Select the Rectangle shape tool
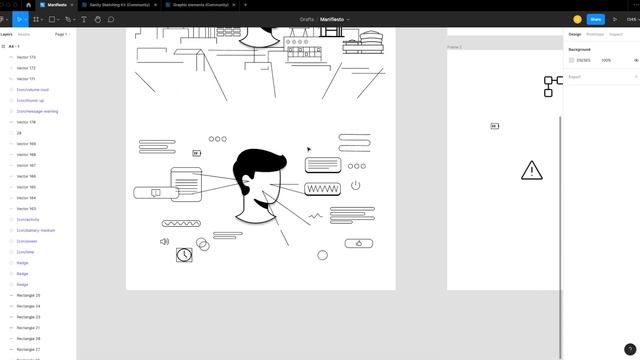Viewport: 640px width, 360px height. click(x=52, y=19)
